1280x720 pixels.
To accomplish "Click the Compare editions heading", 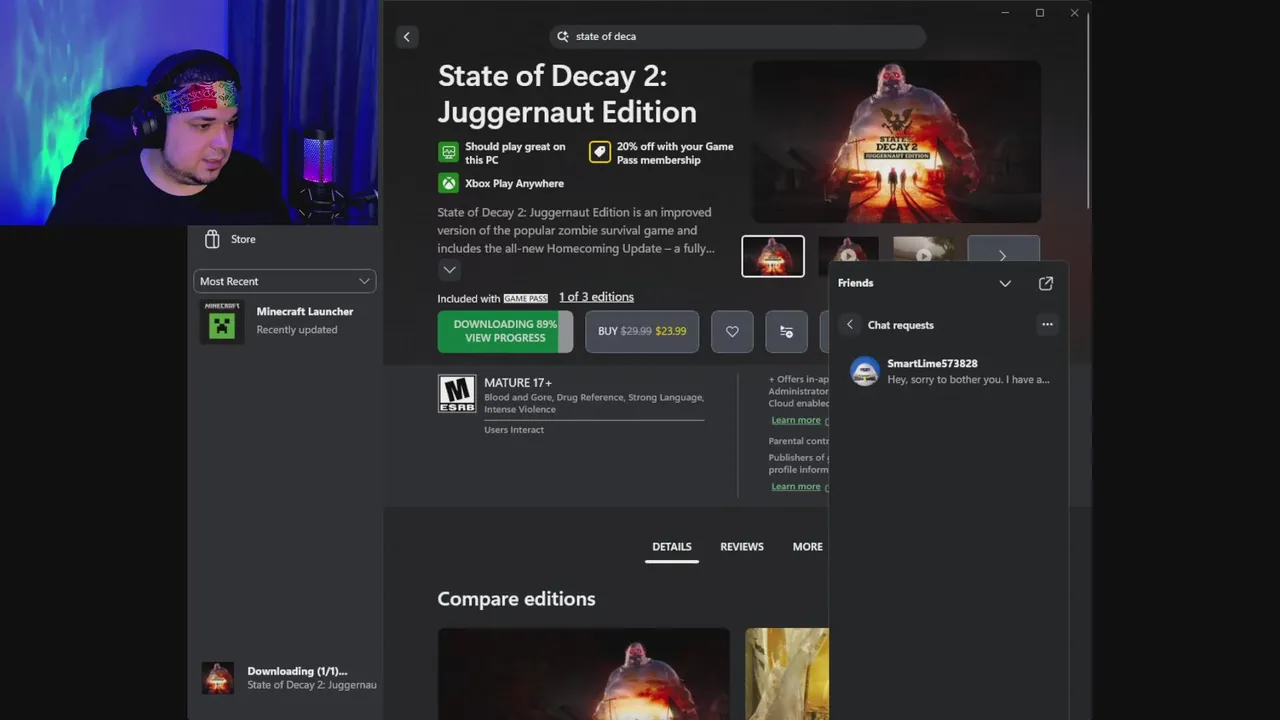I will [516, 599].
